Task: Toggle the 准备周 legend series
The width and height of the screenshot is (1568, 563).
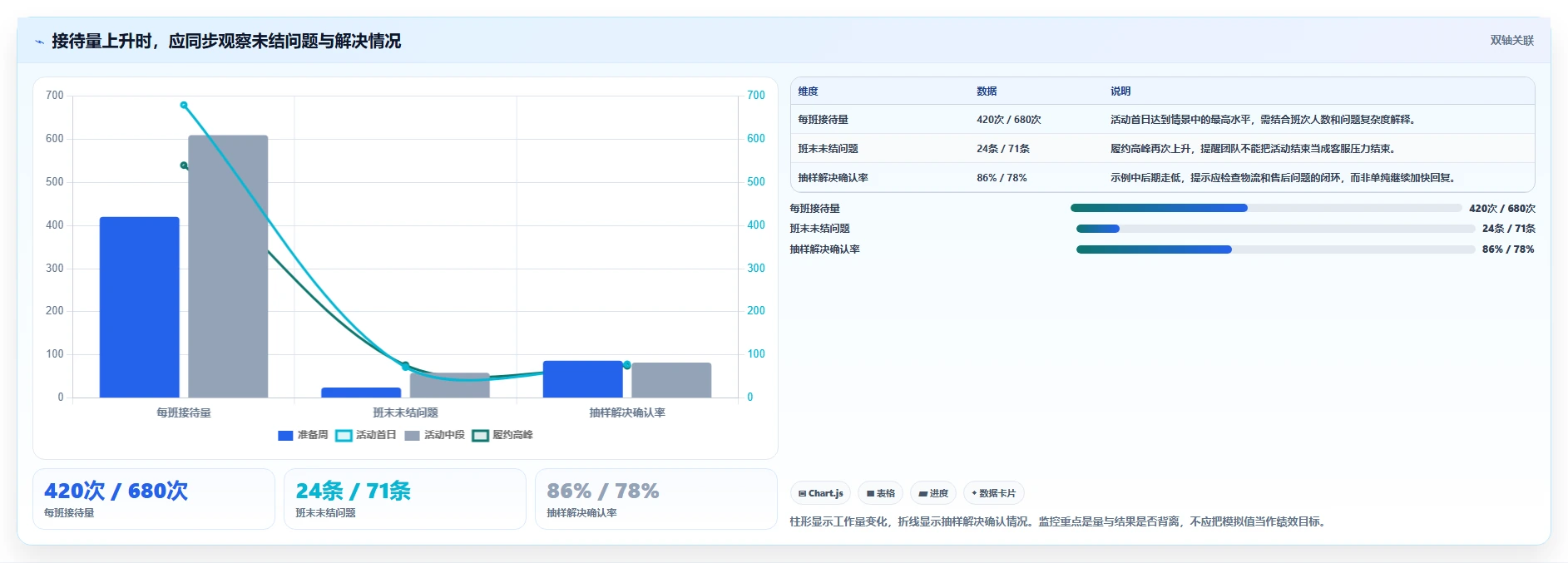Action: pos(303,435)
